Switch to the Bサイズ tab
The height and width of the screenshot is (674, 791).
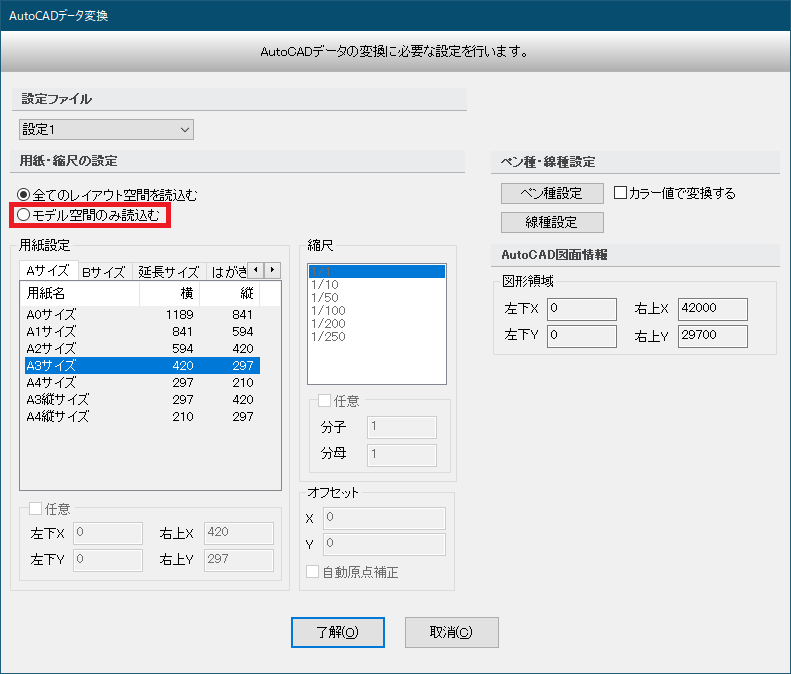(104, 272)
